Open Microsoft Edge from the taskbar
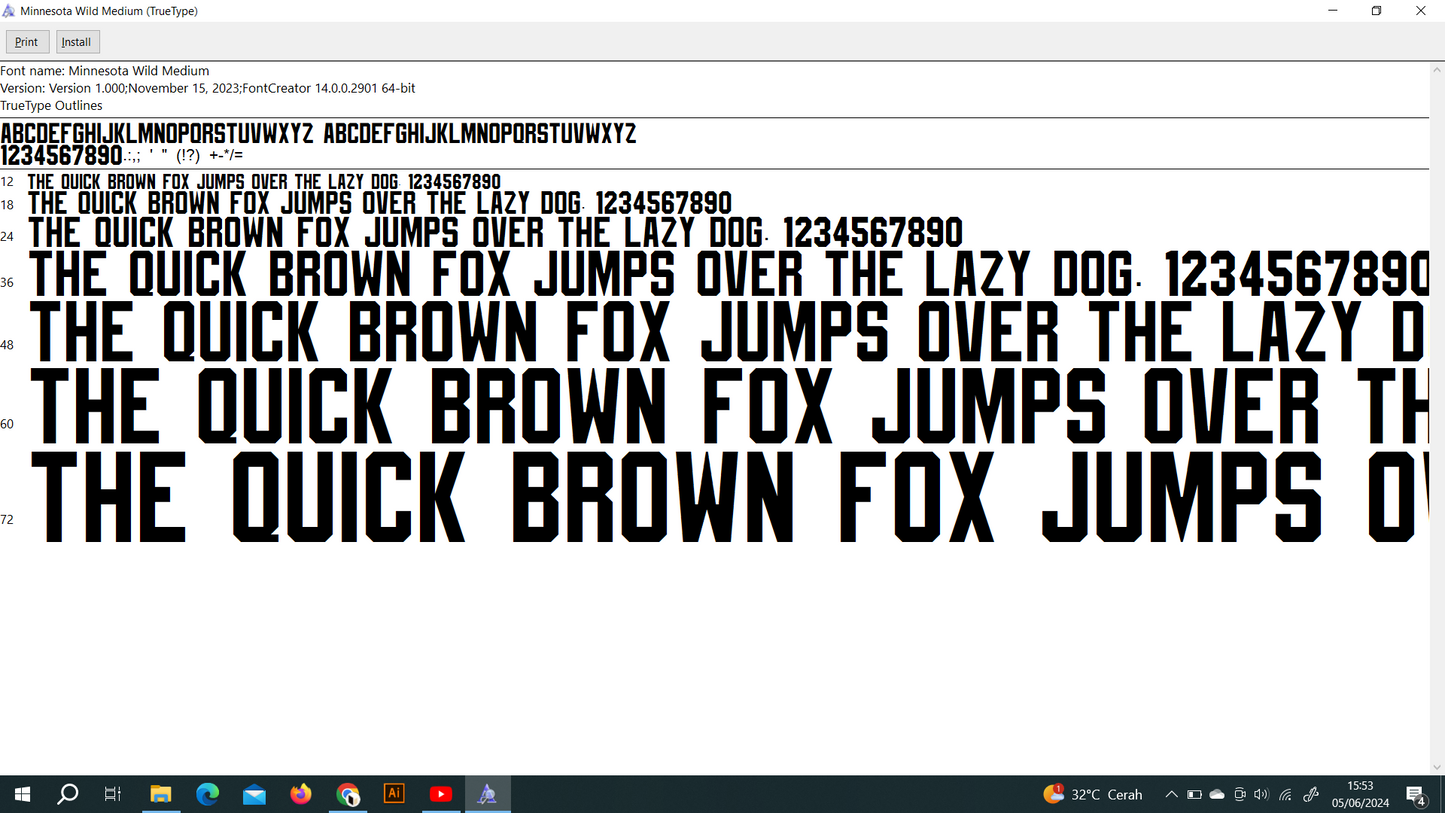1445x813 pixels. [x=207, y=794]
